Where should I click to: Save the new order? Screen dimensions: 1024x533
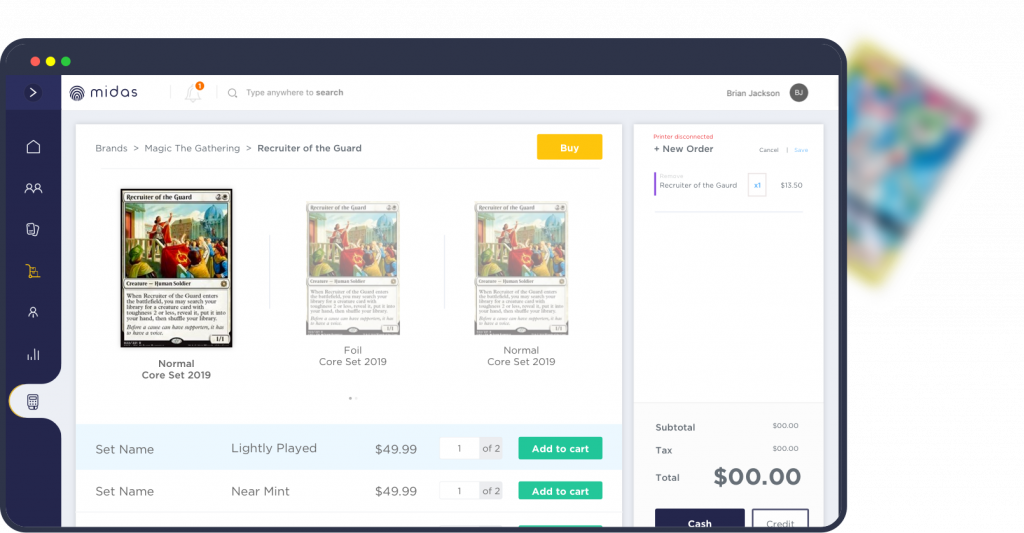[801, 150]
